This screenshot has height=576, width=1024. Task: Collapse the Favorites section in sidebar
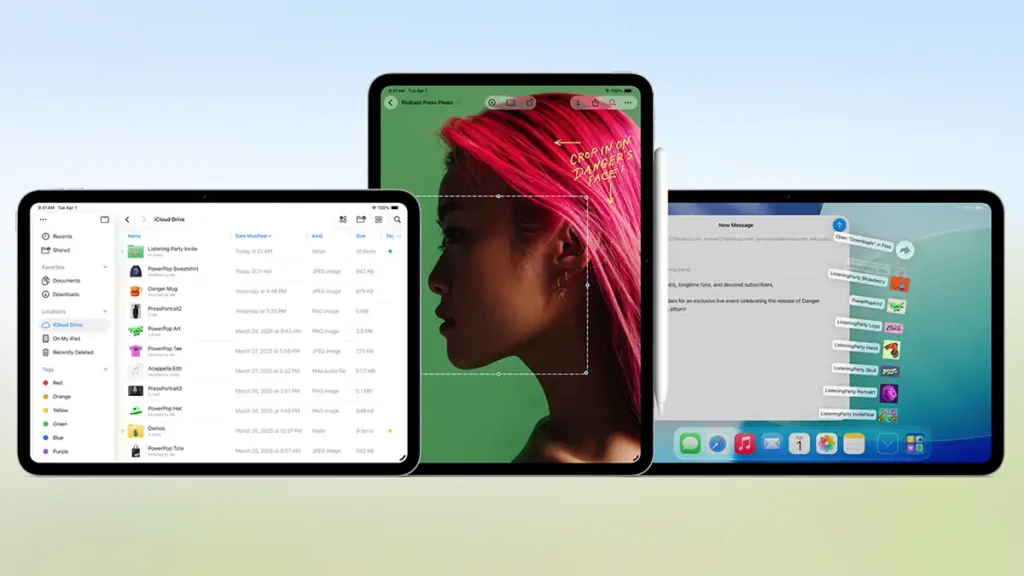(106, 267)
